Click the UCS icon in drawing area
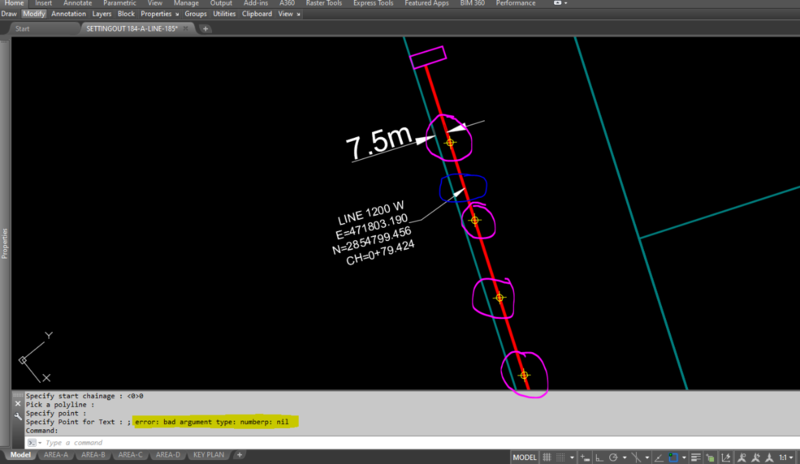 tap(23, 359)
